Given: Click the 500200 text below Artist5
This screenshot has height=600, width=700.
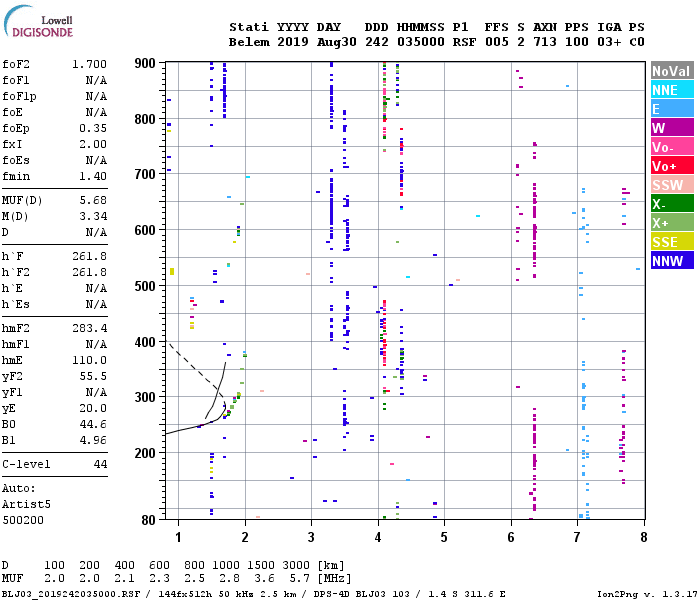Looking at the screenshot, I should click(23, 520).
